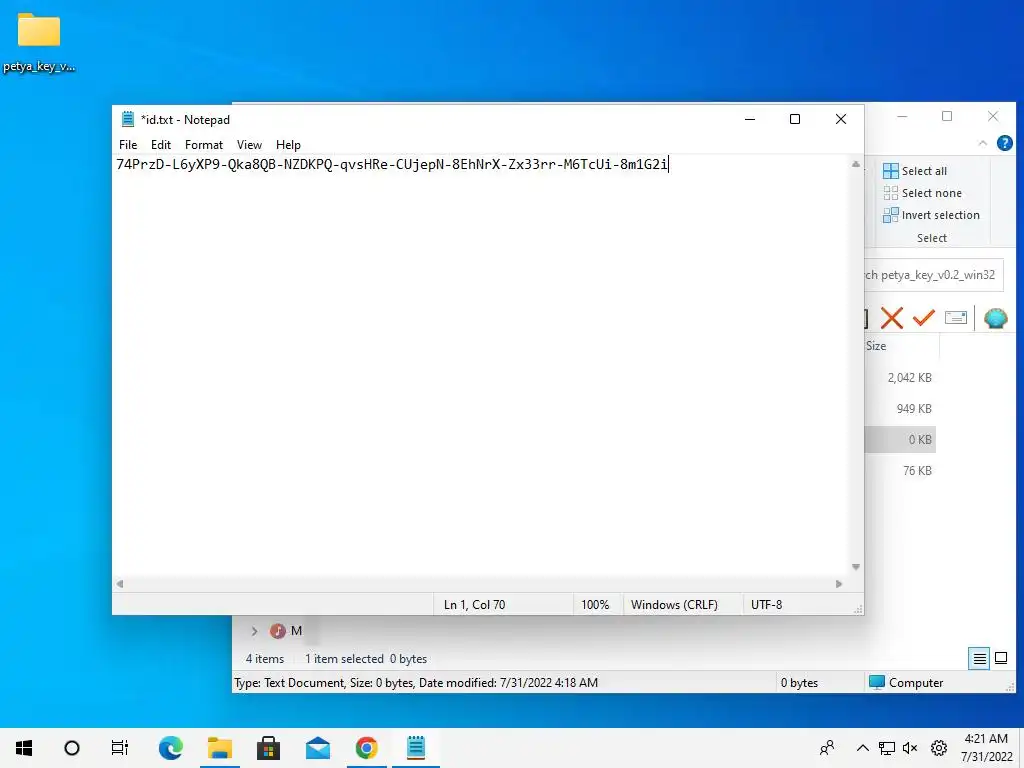This screenshot has height=768, width=1024.
Task: Open File Explorer help question mark icon
Action: click(1004, 143)
